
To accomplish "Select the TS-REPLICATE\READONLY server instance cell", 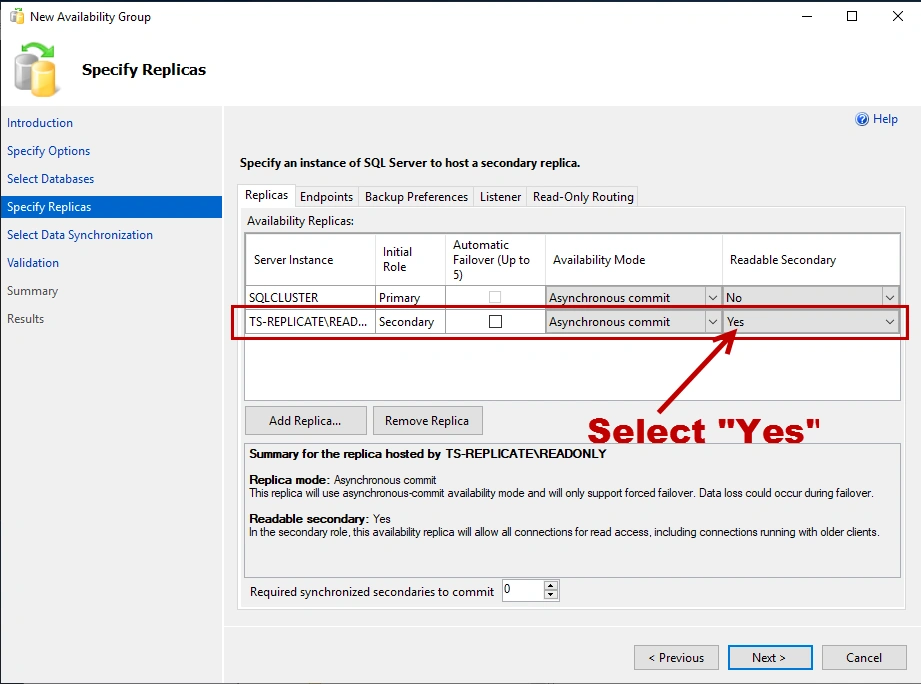I will click(x=310, y=322).
